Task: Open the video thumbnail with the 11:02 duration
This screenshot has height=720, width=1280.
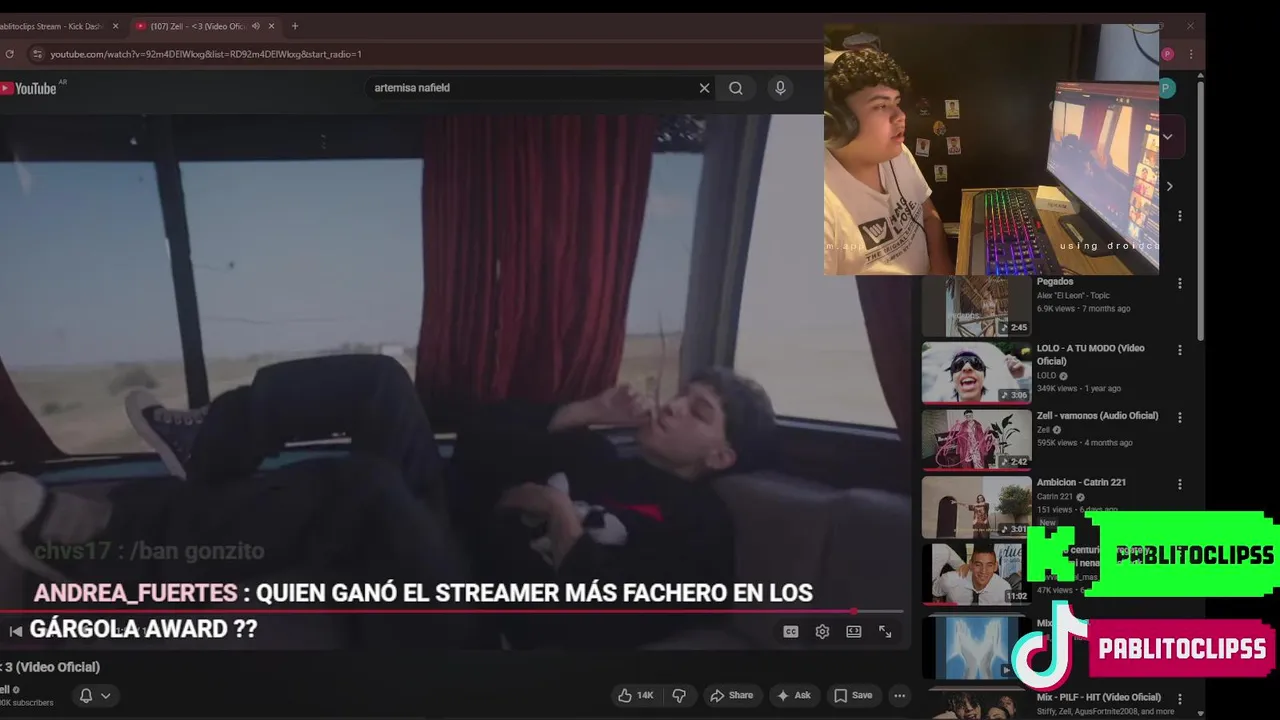Action: (x=976, y=574)
